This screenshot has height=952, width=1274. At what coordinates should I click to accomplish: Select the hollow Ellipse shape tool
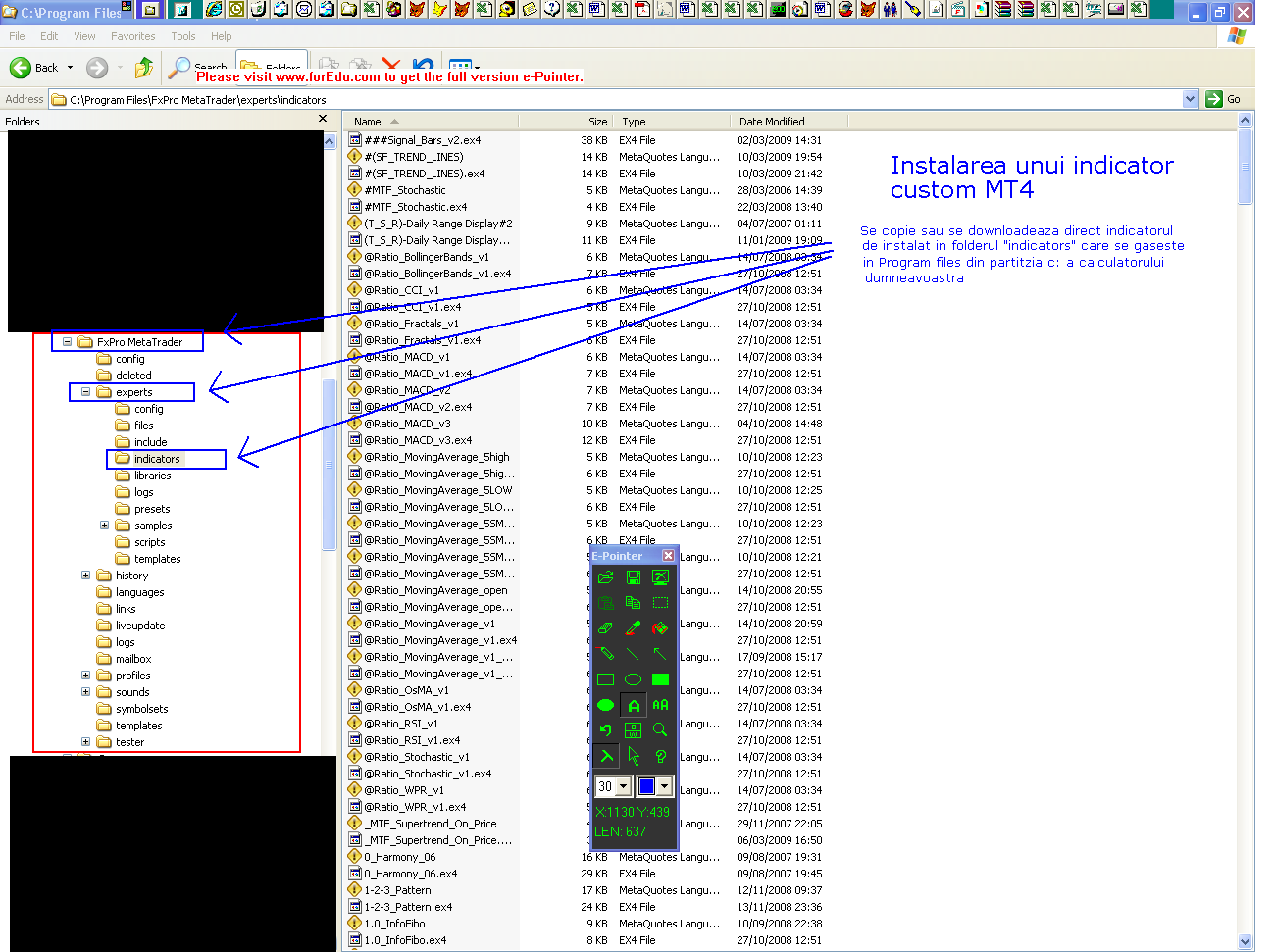[x=633, y=679]
